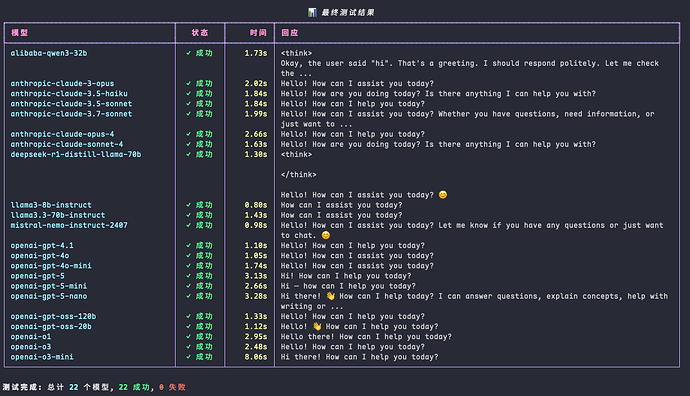Click the 'writing or ...' continuation line
690x396 pixels.
(x=312, y=306)
